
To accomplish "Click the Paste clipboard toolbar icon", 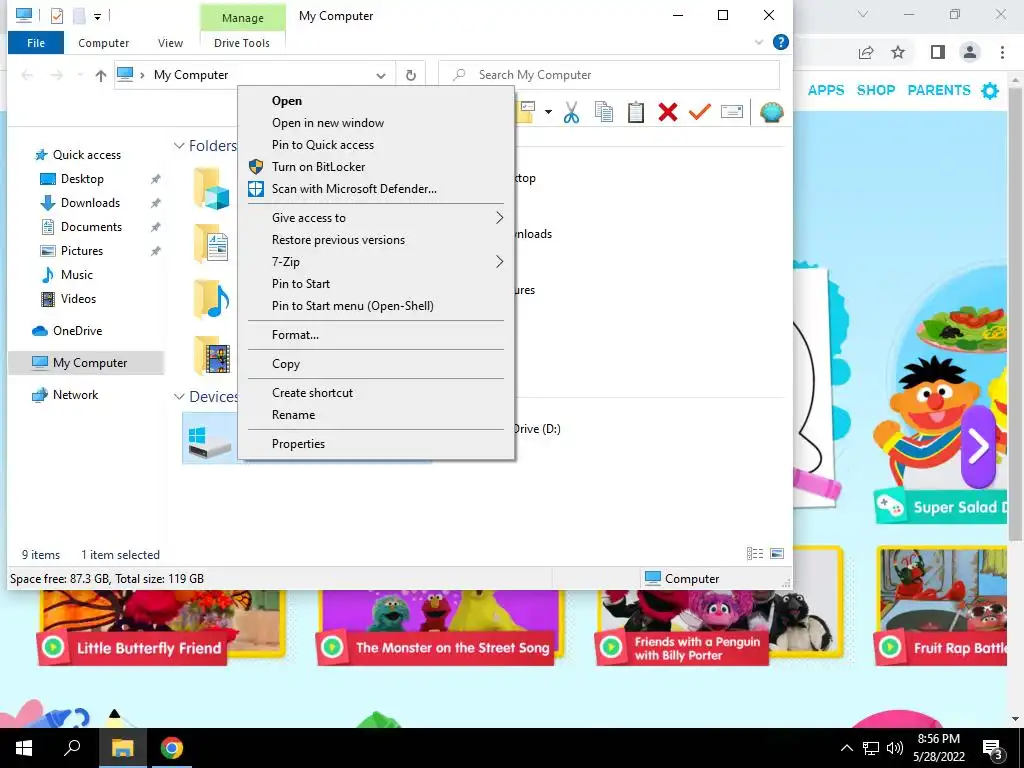I will click(x=635, y=112).
